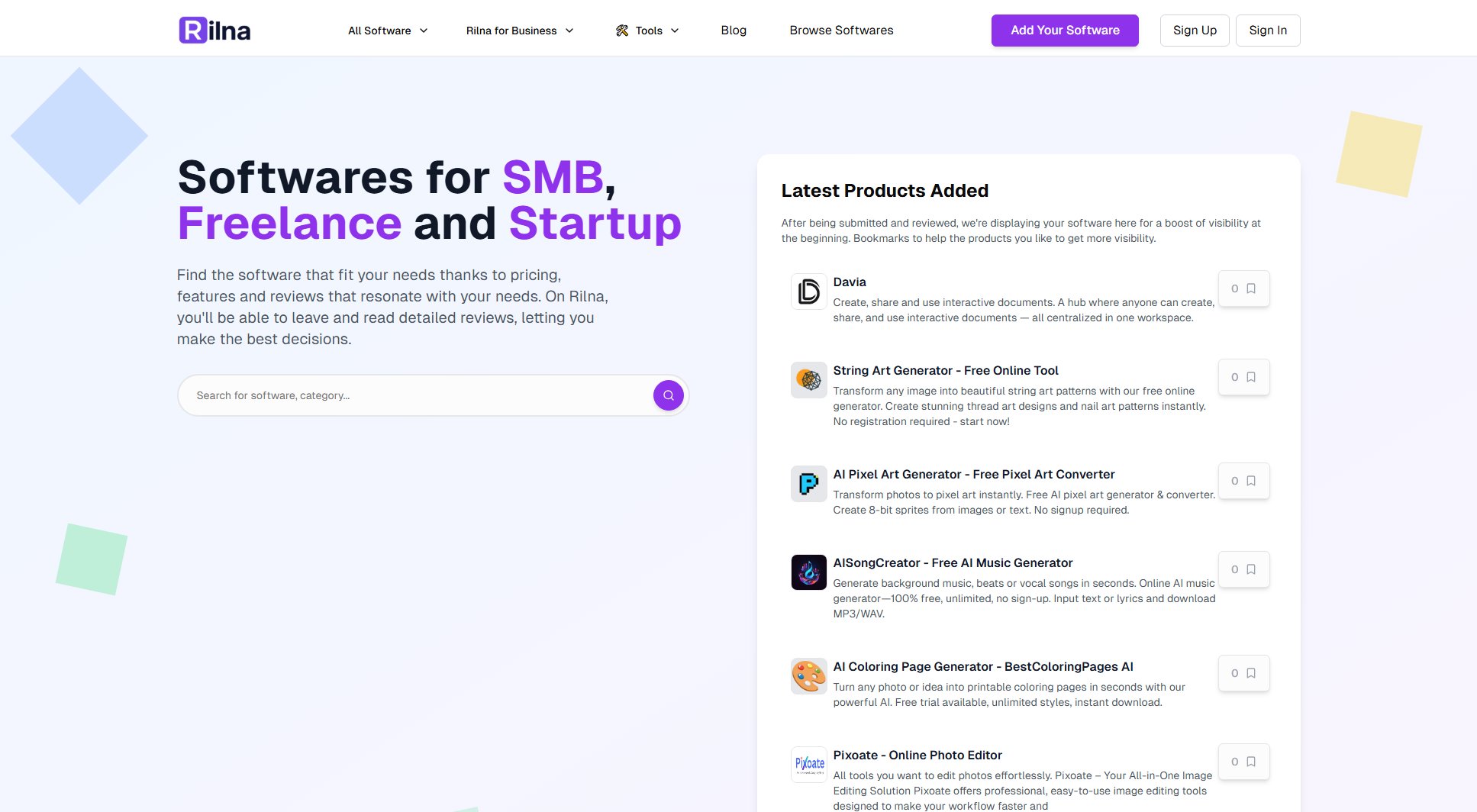Open the AISongCreator app icon

(x=808, y=572)
